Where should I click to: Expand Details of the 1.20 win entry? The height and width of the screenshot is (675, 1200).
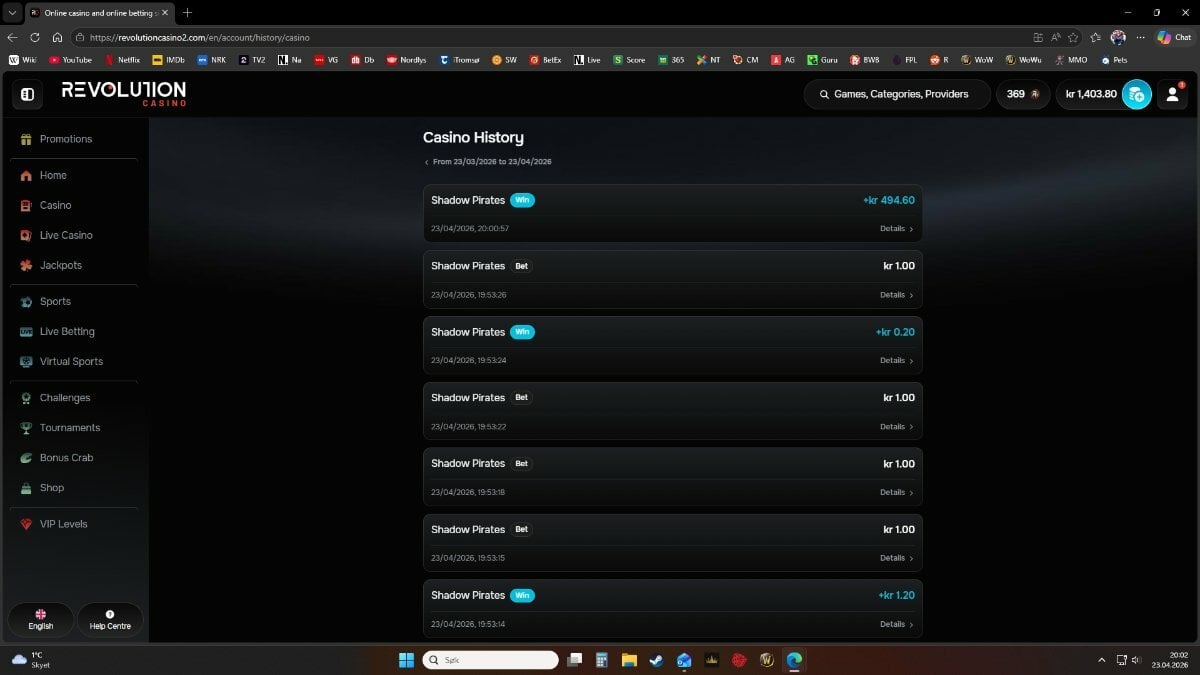click(896, 624)
